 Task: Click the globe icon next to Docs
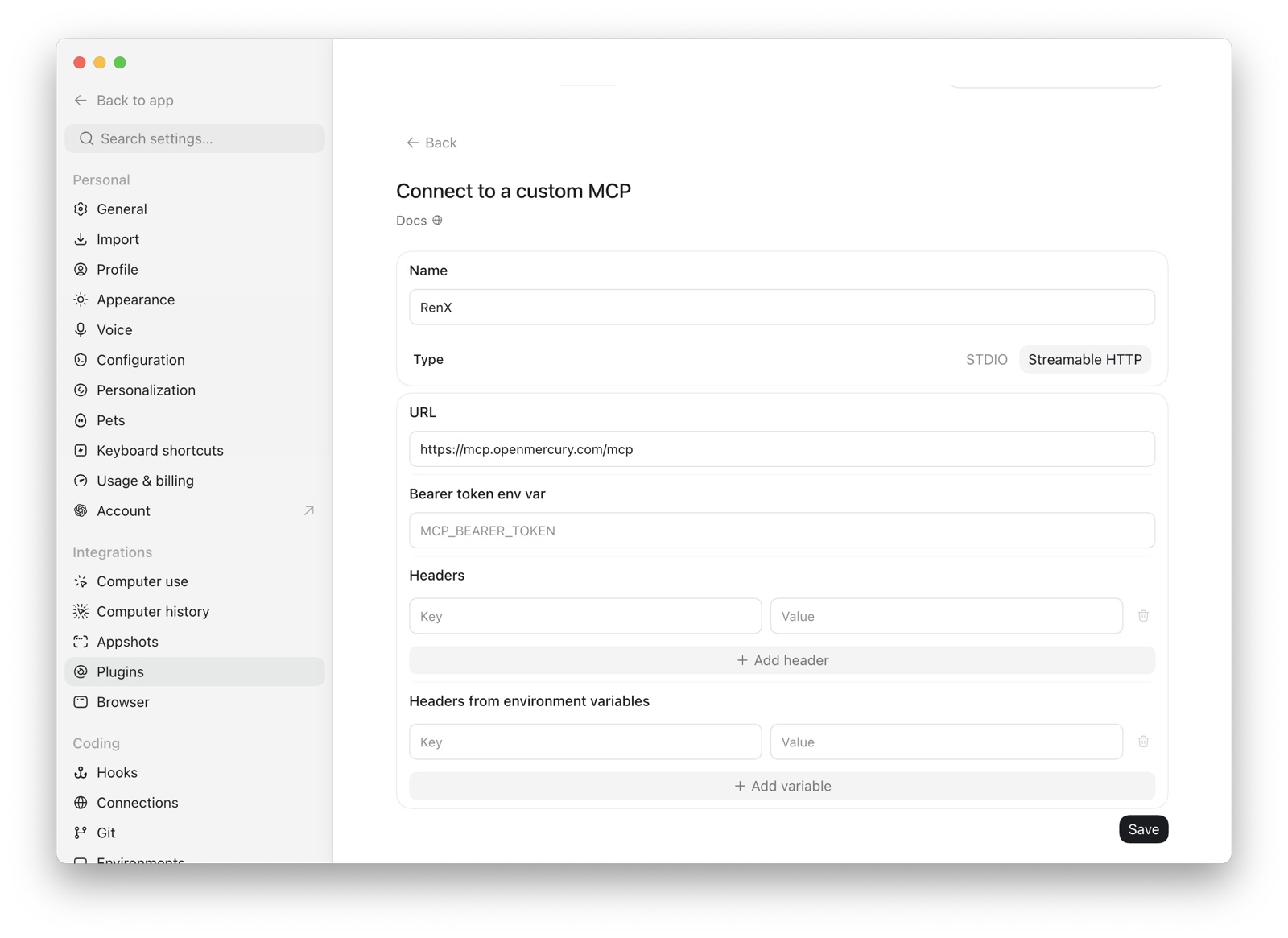(437, 221)
